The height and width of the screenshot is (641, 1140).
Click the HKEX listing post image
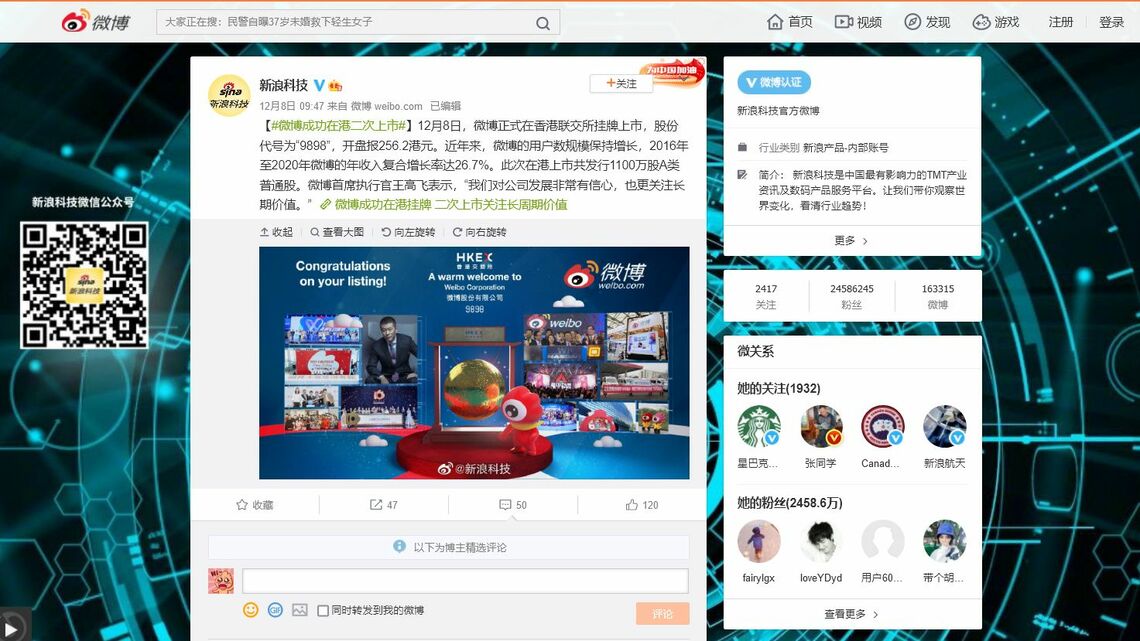(474, 363)
